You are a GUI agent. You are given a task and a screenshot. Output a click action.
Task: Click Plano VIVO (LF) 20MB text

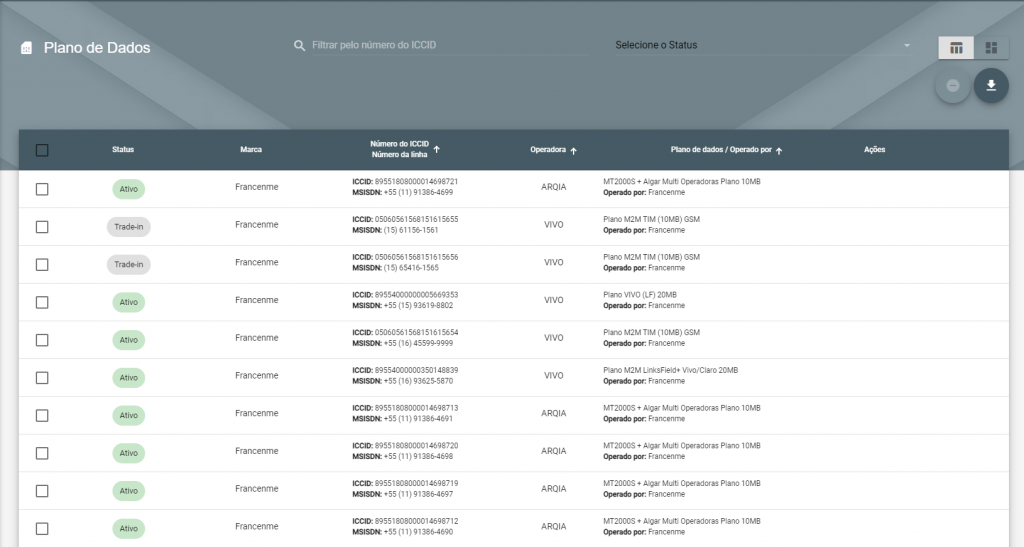tap(640, 295)
